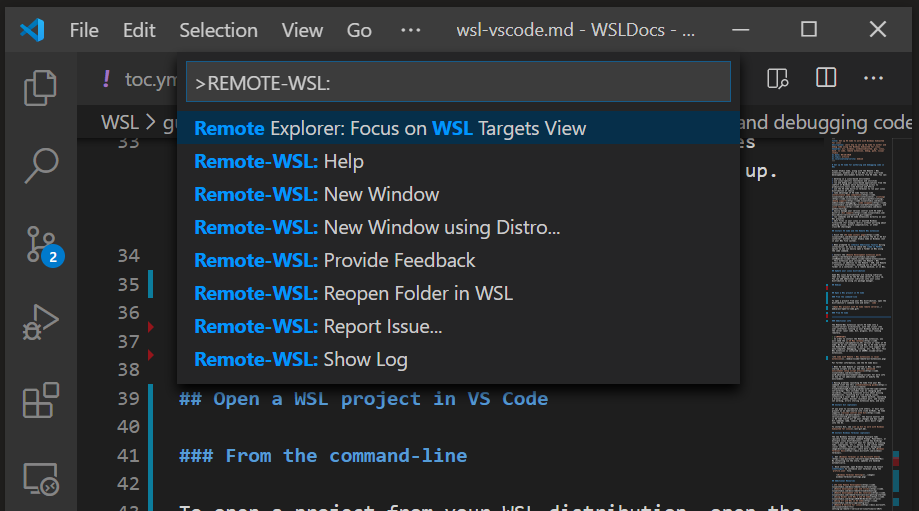Expand the editor's More Actions ellipsis
The width and height of the screenshot is (919, 511).
(873, 78)
